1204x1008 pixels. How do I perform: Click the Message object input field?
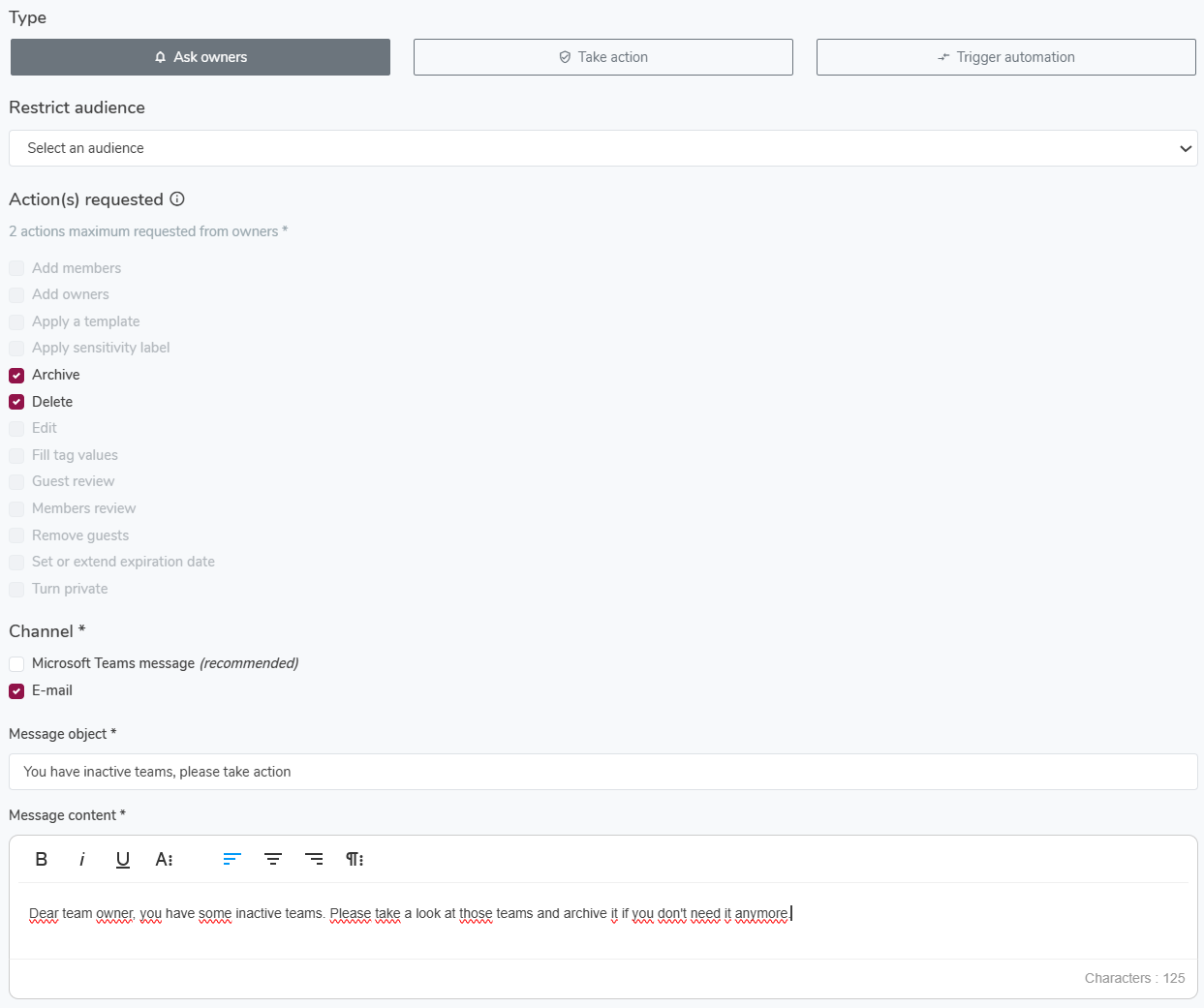(x=603, y=772)
